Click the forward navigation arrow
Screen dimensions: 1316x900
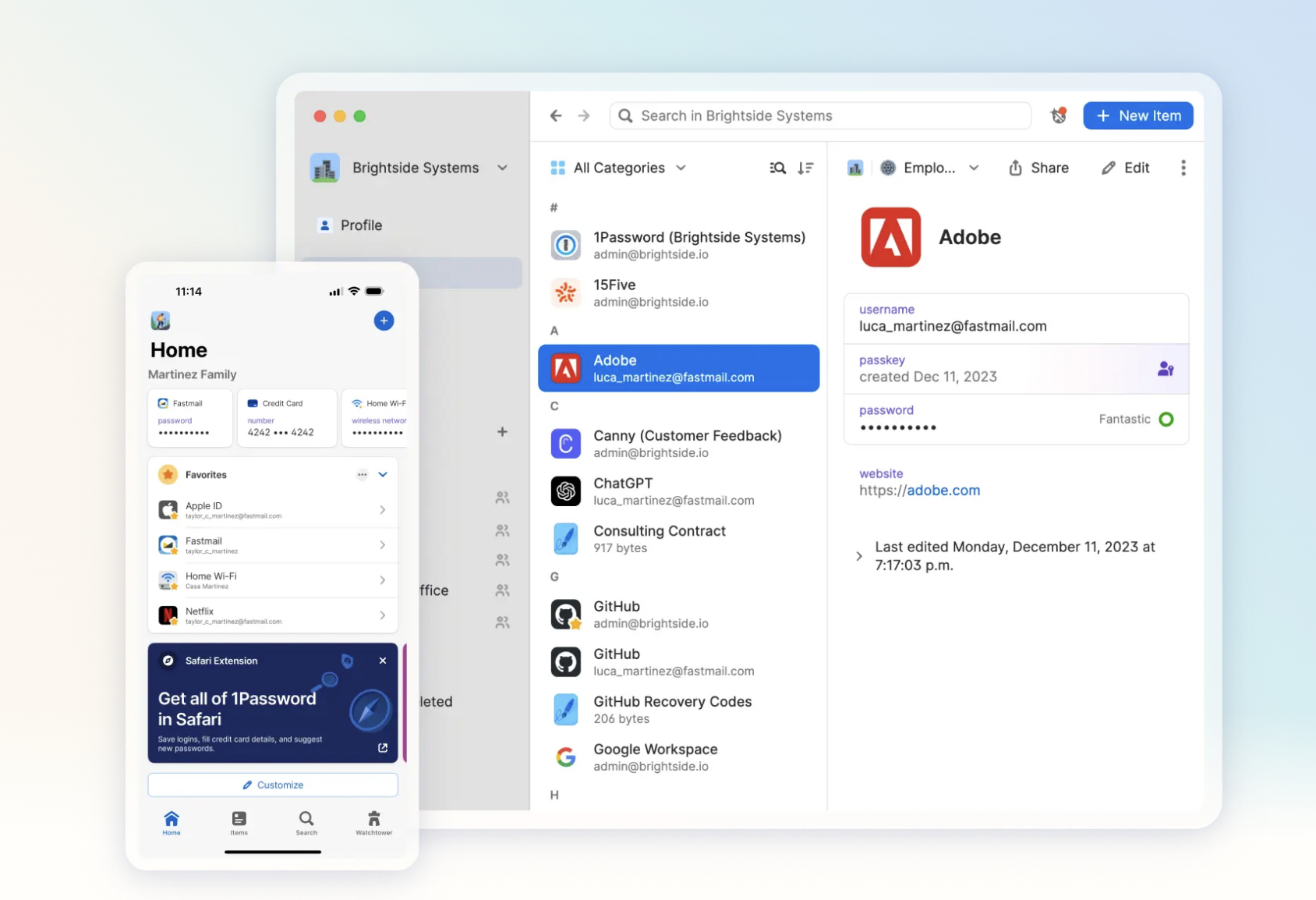[x=584, y=116]
